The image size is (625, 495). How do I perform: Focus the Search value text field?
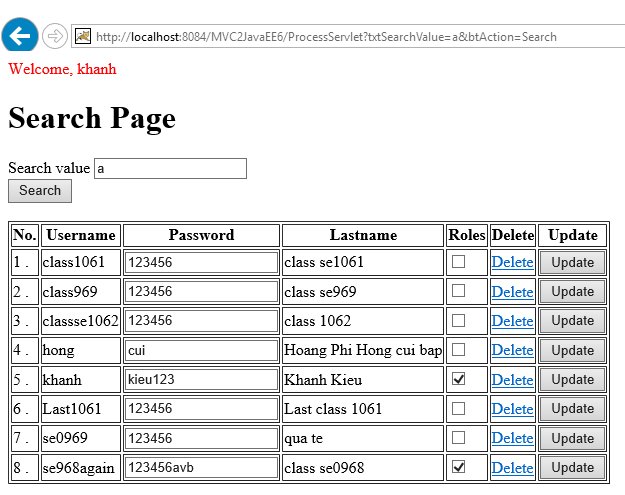(170, 168)
